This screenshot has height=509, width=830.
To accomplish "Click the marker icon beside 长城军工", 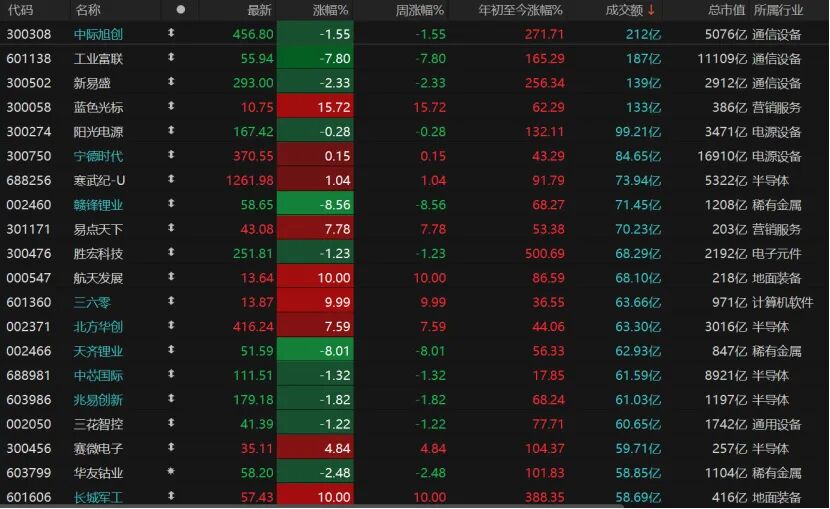I will (170, 496).
